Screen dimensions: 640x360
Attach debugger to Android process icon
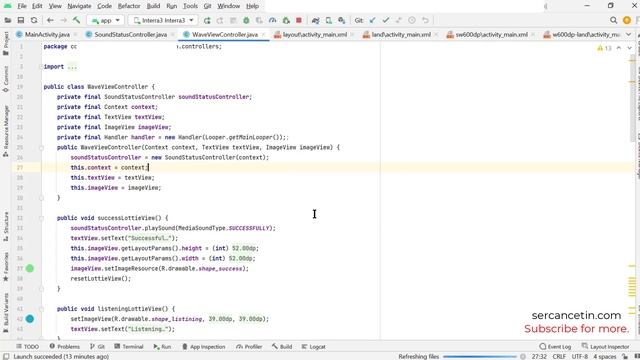tap(286, 20)
